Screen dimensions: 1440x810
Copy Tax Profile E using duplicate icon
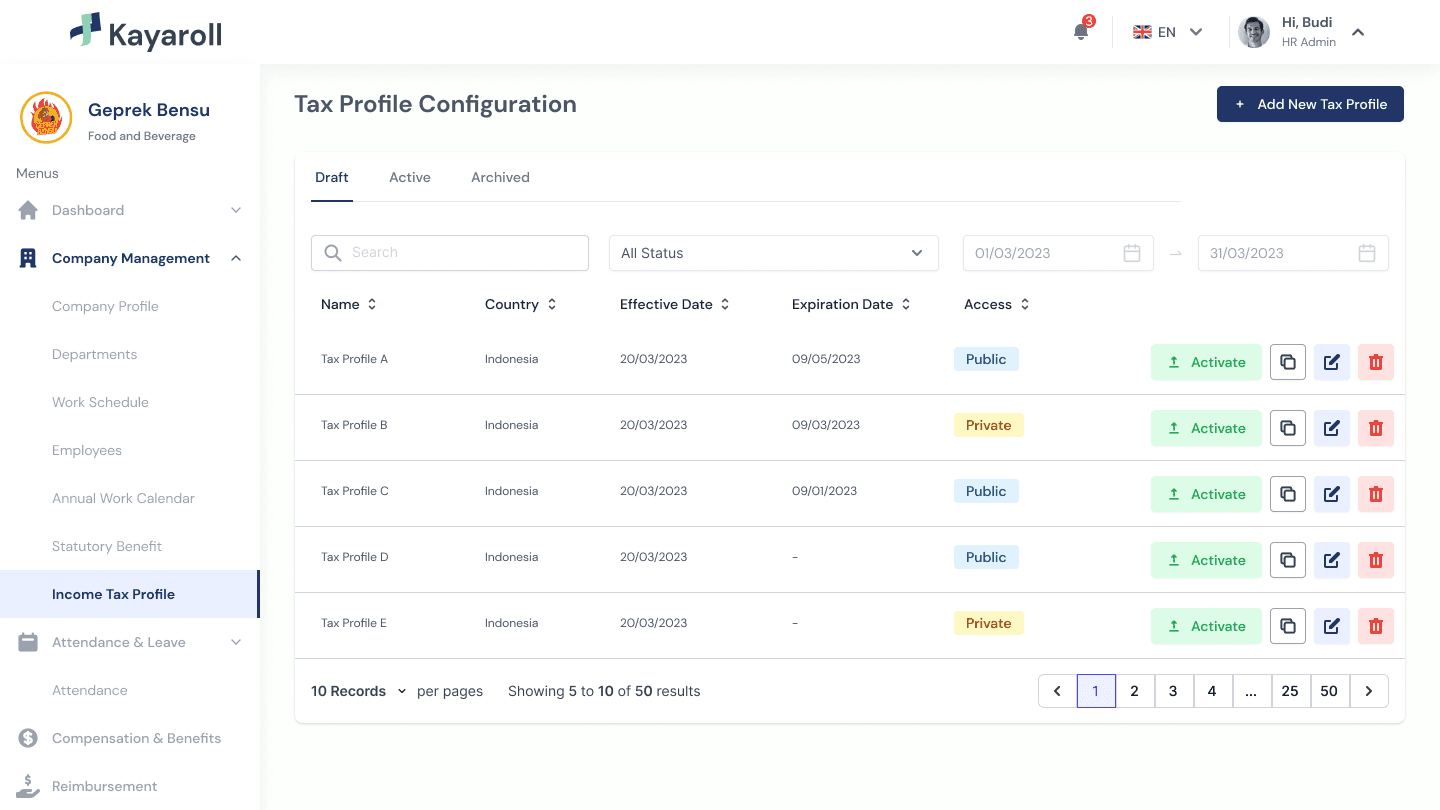coord(1288,626)
